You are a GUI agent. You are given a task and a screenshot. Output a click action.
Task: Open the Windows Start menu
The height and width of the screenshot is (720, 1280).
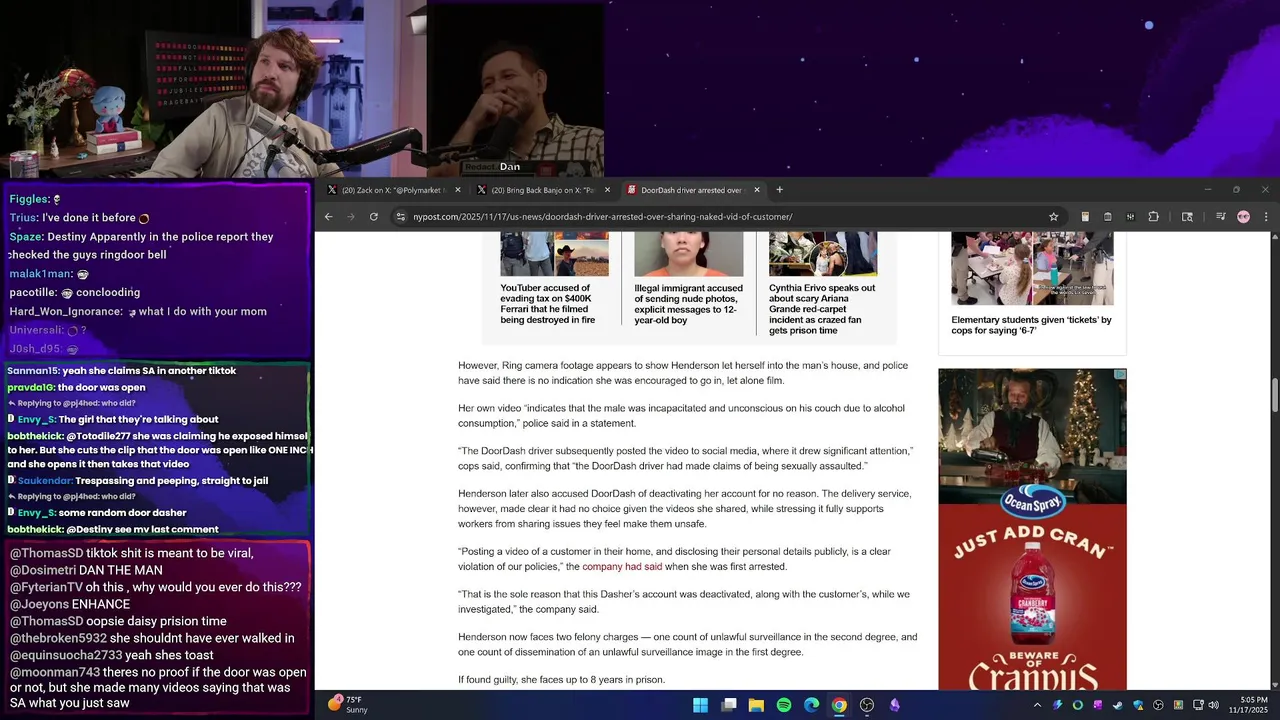pos(701,705)
